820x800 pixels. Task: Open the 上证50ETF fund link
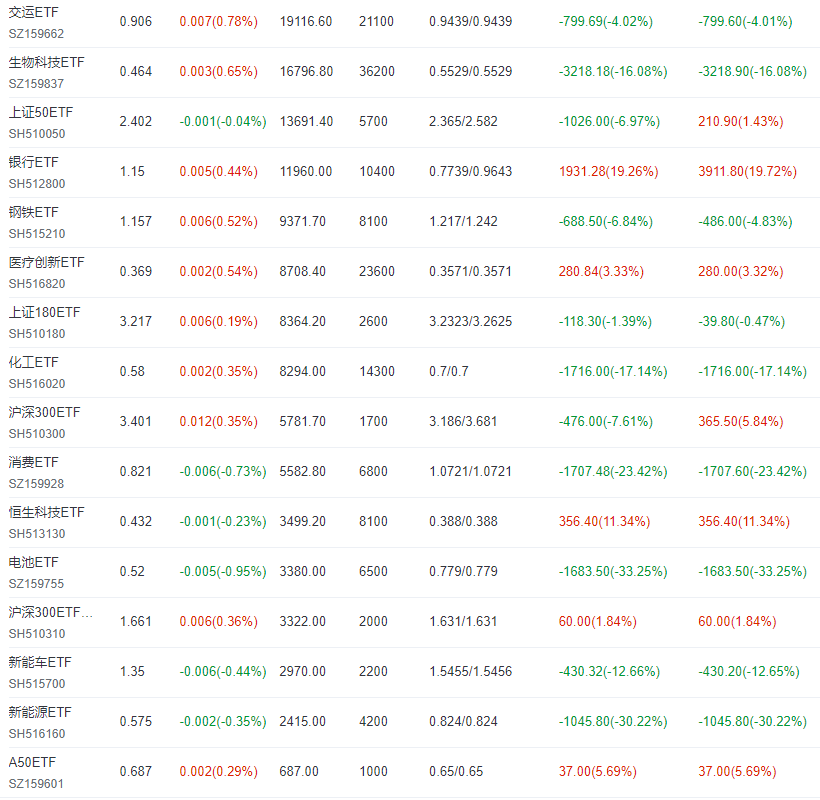[41, 112]
